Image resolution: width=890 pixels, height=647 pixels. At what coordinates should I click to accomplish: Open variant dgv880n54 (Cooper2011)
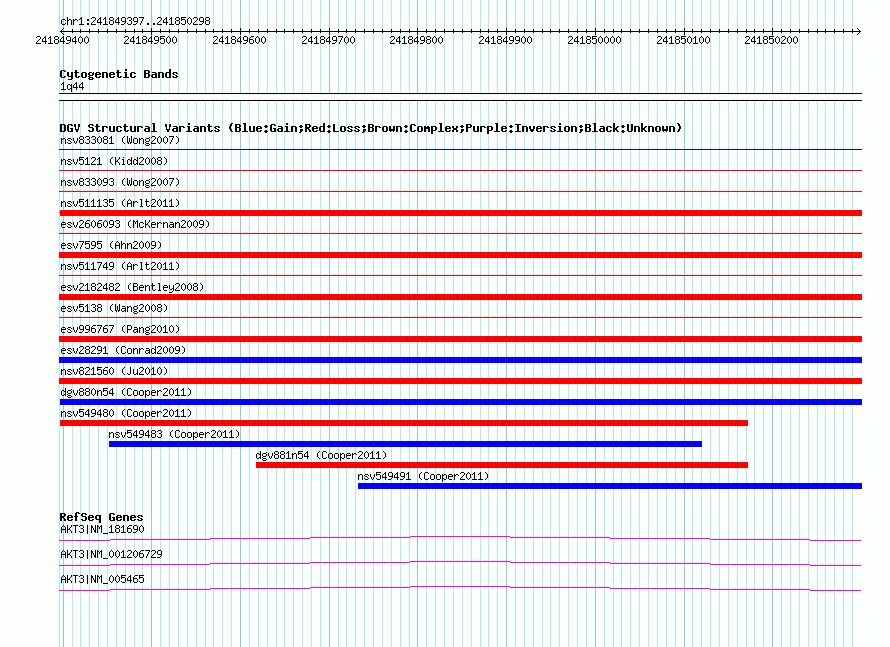126,392
